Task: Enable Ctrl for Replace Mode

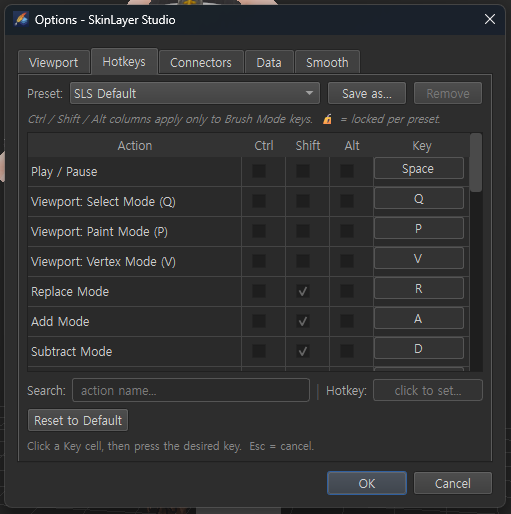Action: pyautogui.click(x=259, y=291)
